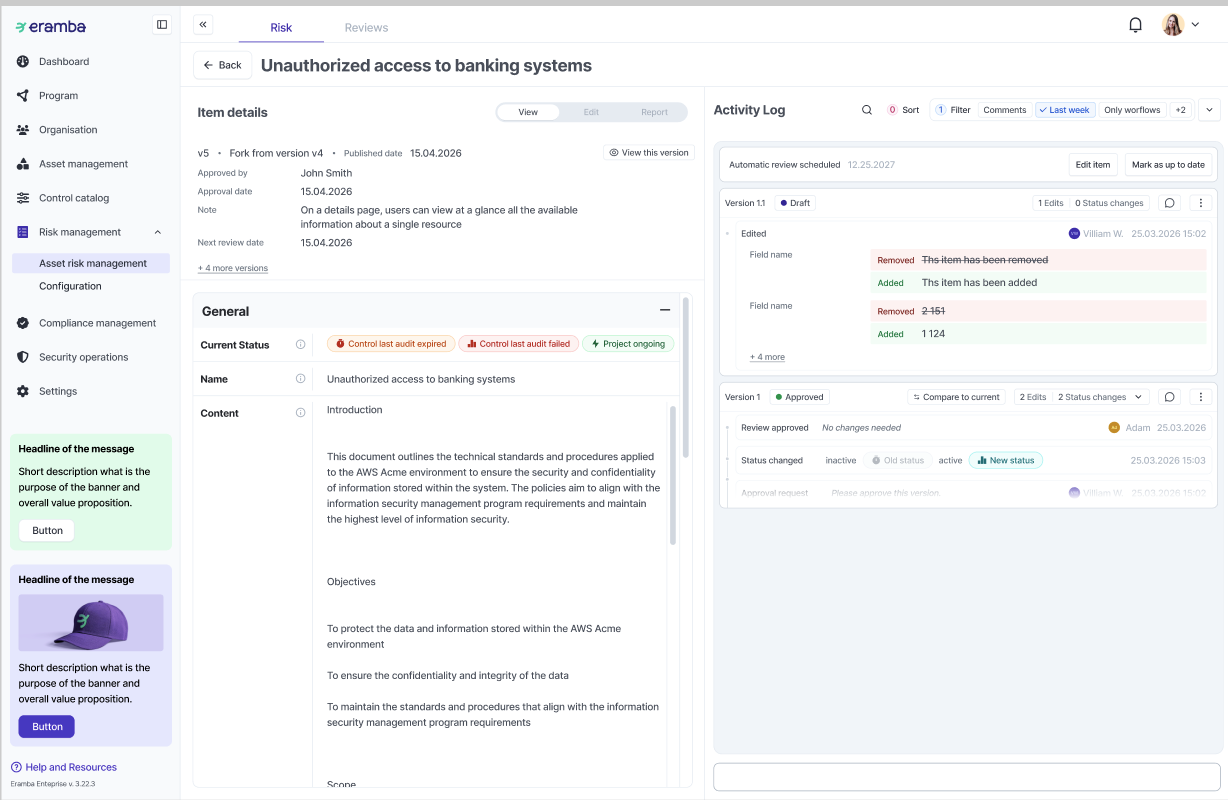Open comments on Version 1.1 draft

1169,203
